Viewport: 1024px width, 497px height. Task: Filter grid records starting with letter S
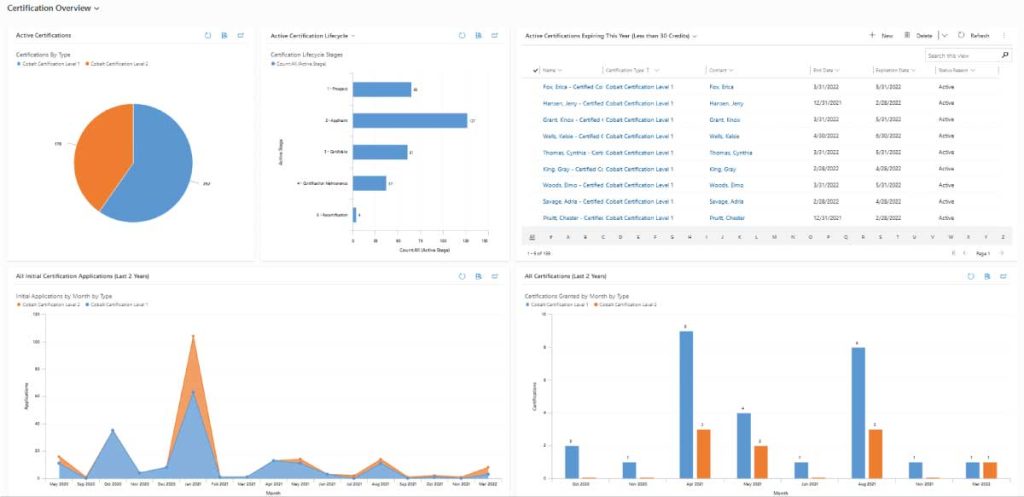pyautogui.click(x=880, y=237)
